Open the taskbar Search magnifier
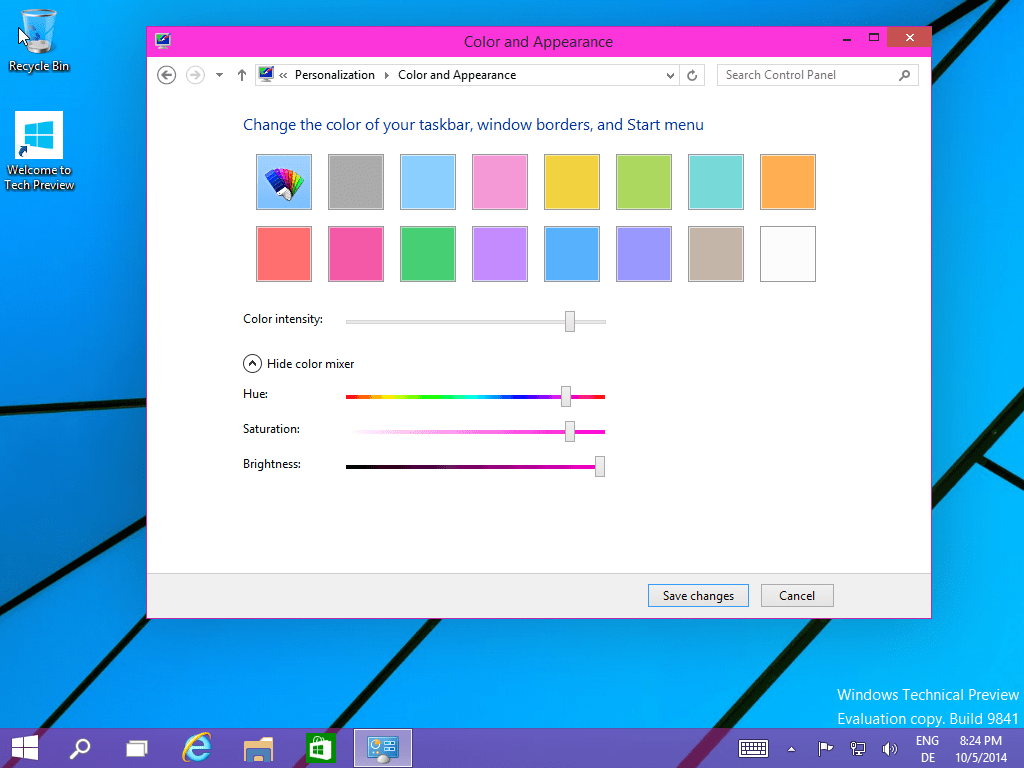 pyautogui.click(x=79, y=748)
